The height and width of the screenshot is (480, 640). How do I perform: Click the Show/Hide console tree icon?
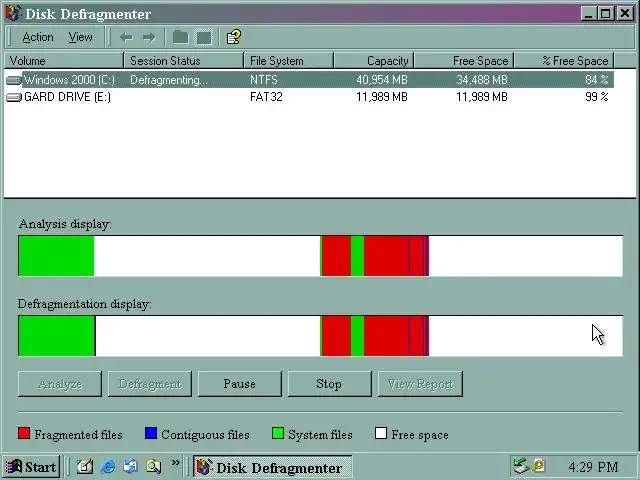pyautogui.click(x=204, y=38)
